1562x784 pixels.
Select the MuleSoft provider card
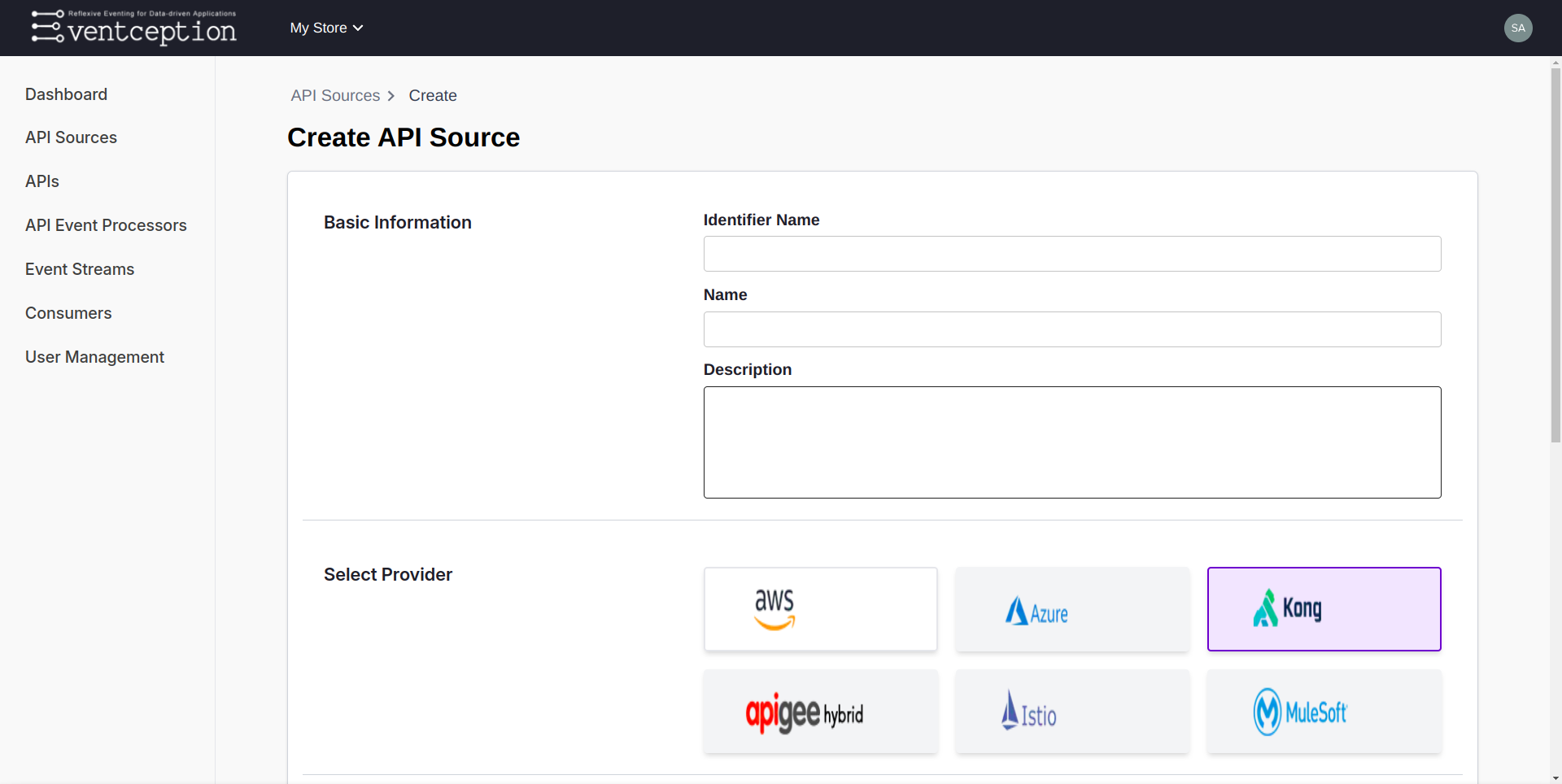click(1324, 712)
